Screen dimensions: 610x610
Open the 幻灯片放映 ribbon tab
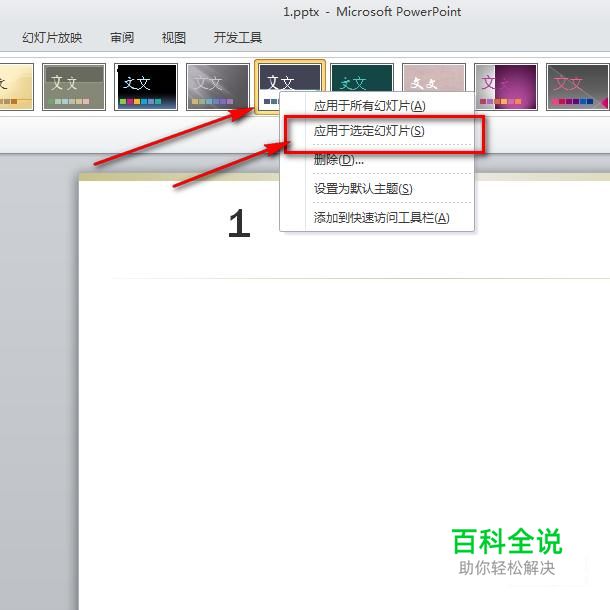(52, 38)
